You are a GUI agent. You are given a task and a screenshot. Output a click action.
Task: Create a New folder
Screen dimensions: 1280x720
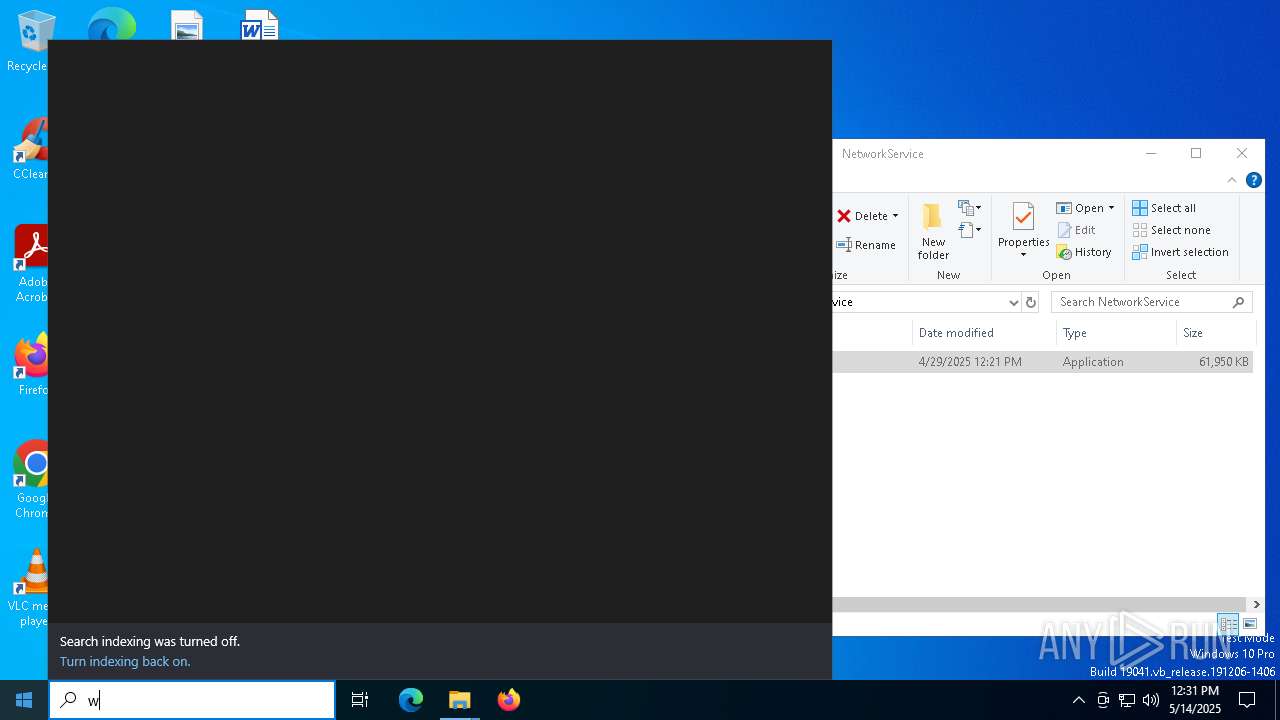(933, 232)
